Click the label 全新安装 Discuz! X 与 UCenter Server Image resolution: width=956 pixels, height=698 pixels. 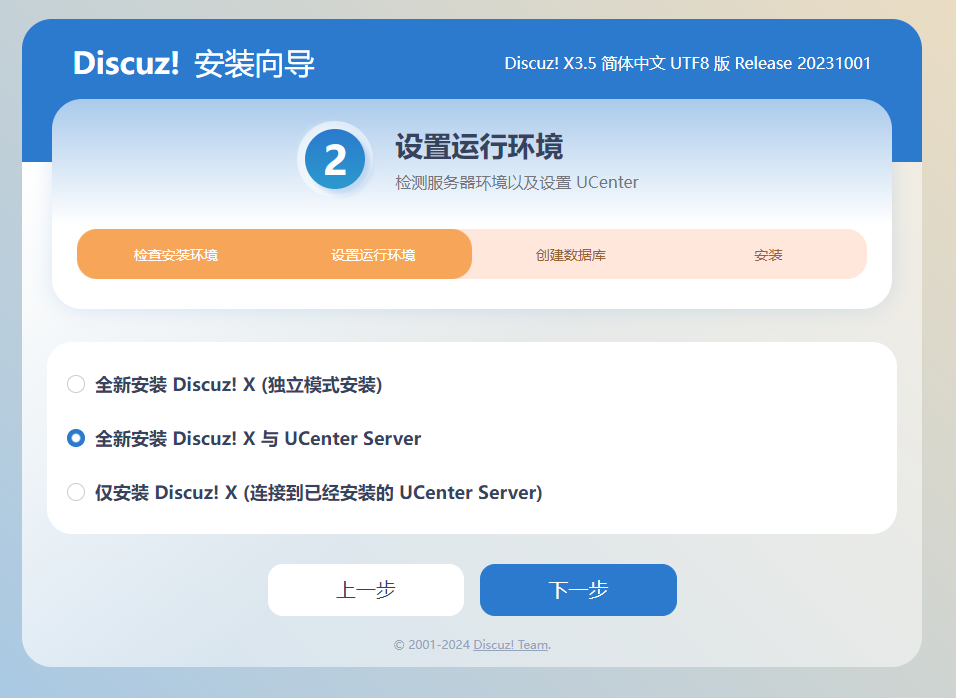(x=258, y=438)
